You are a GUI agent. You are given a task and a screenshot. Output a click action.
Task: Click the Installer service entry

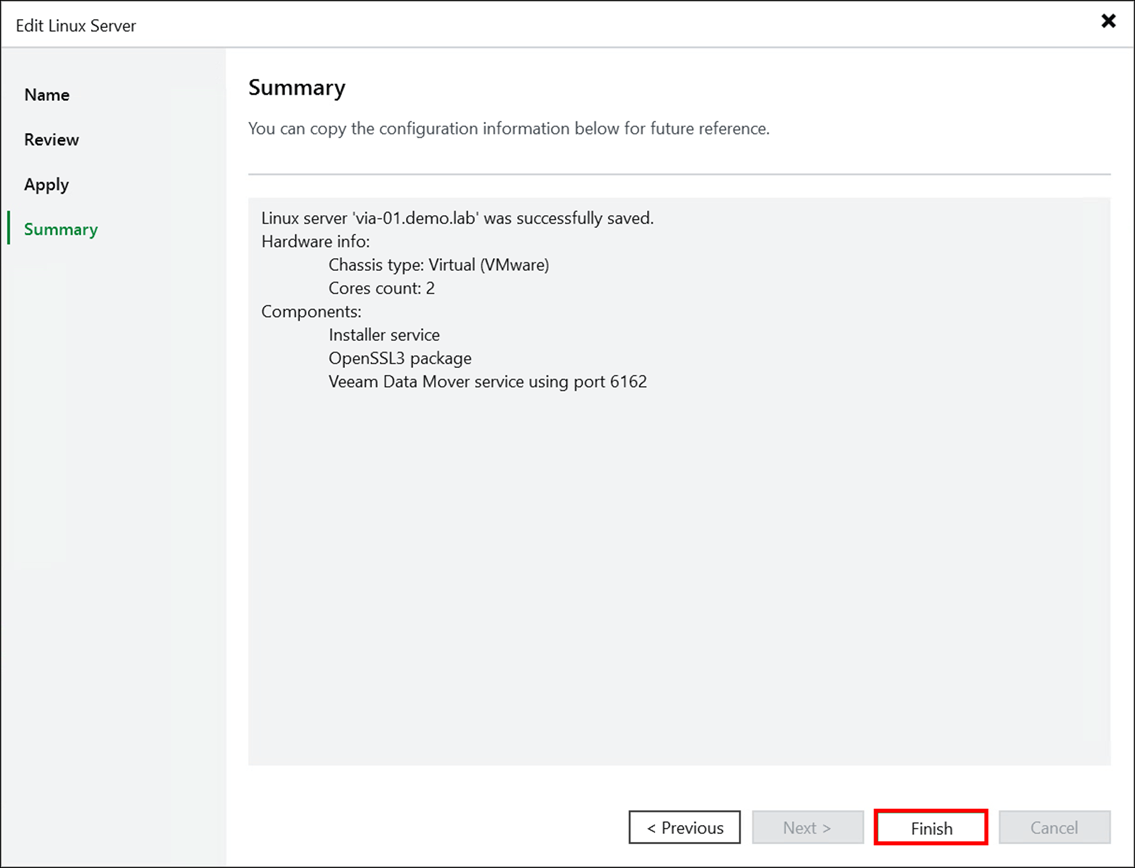point(384,334)
